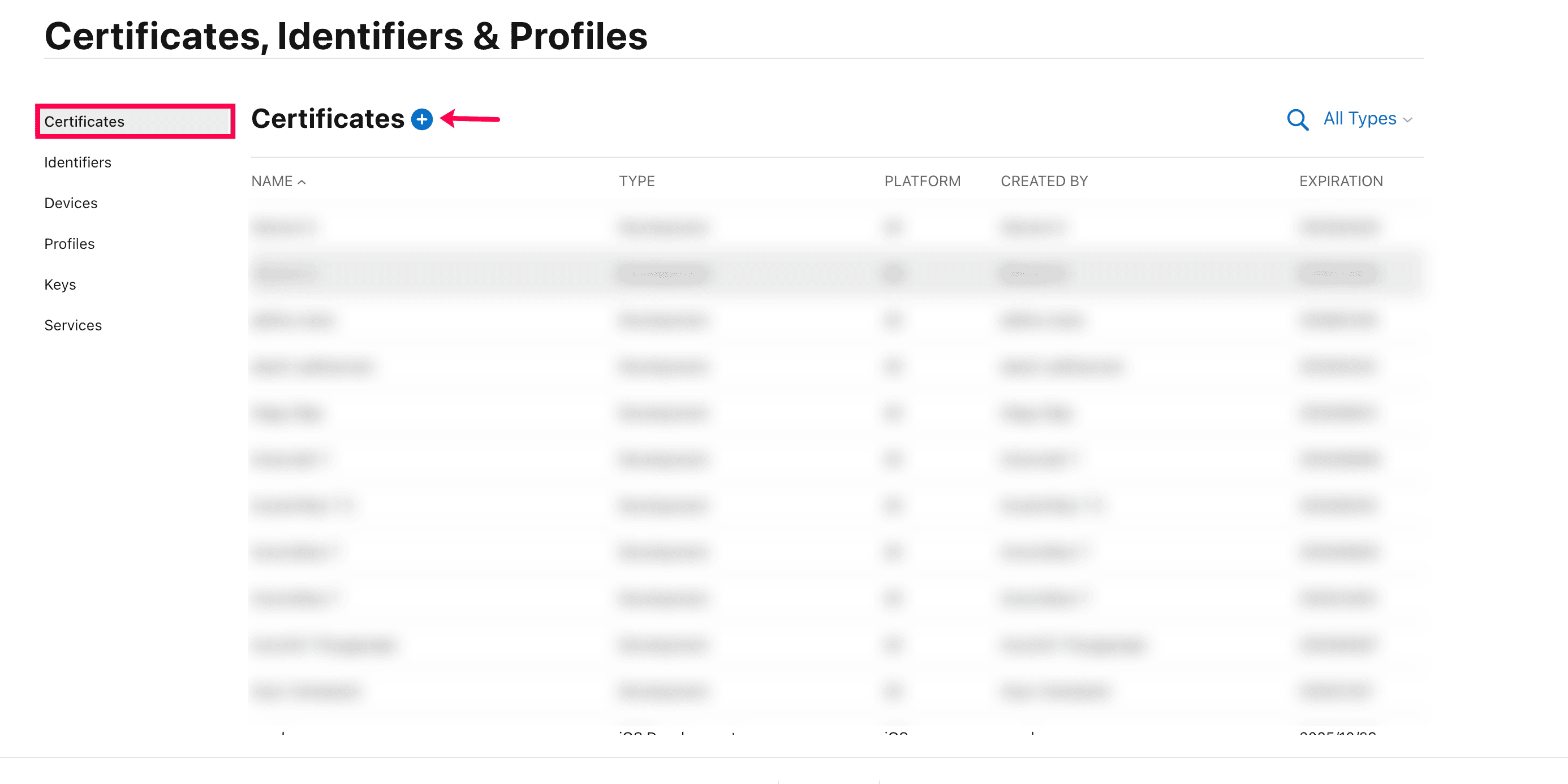
Task: Open the Identifiers section
Action: point(78,162)
